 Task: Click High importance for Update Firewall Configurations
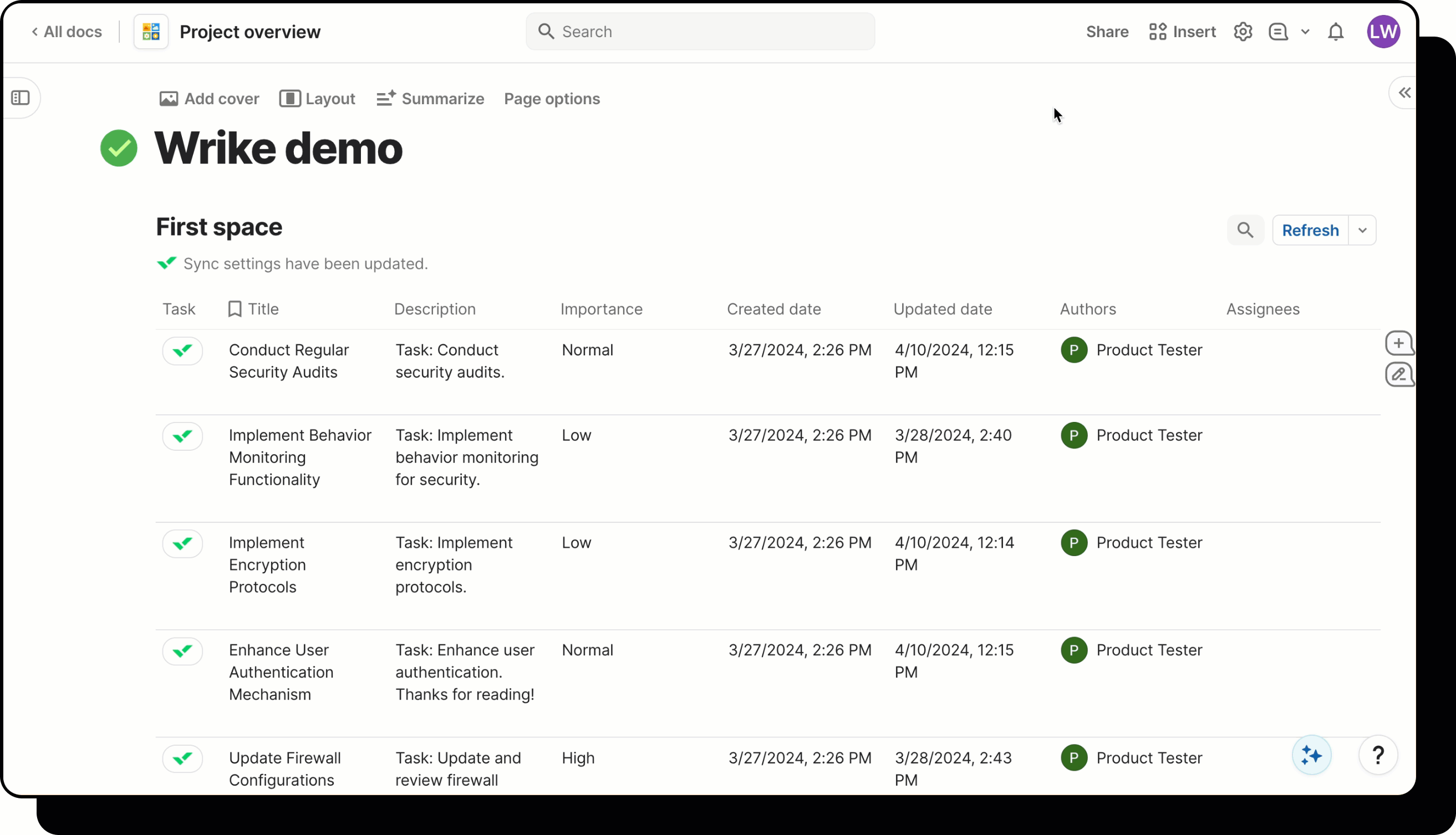578,758
